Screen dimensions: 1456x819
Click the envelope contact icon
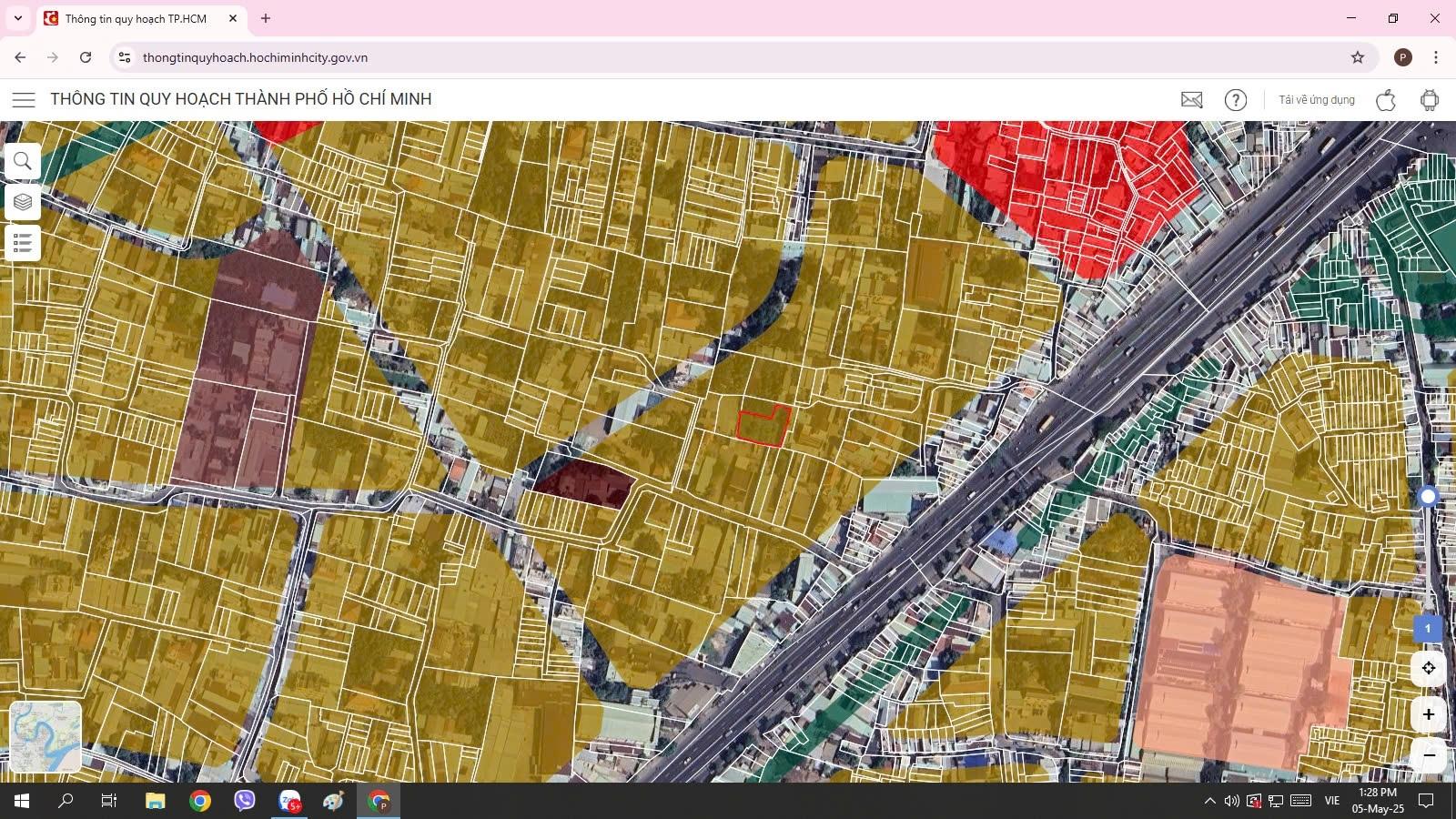tap(1191, 100)
